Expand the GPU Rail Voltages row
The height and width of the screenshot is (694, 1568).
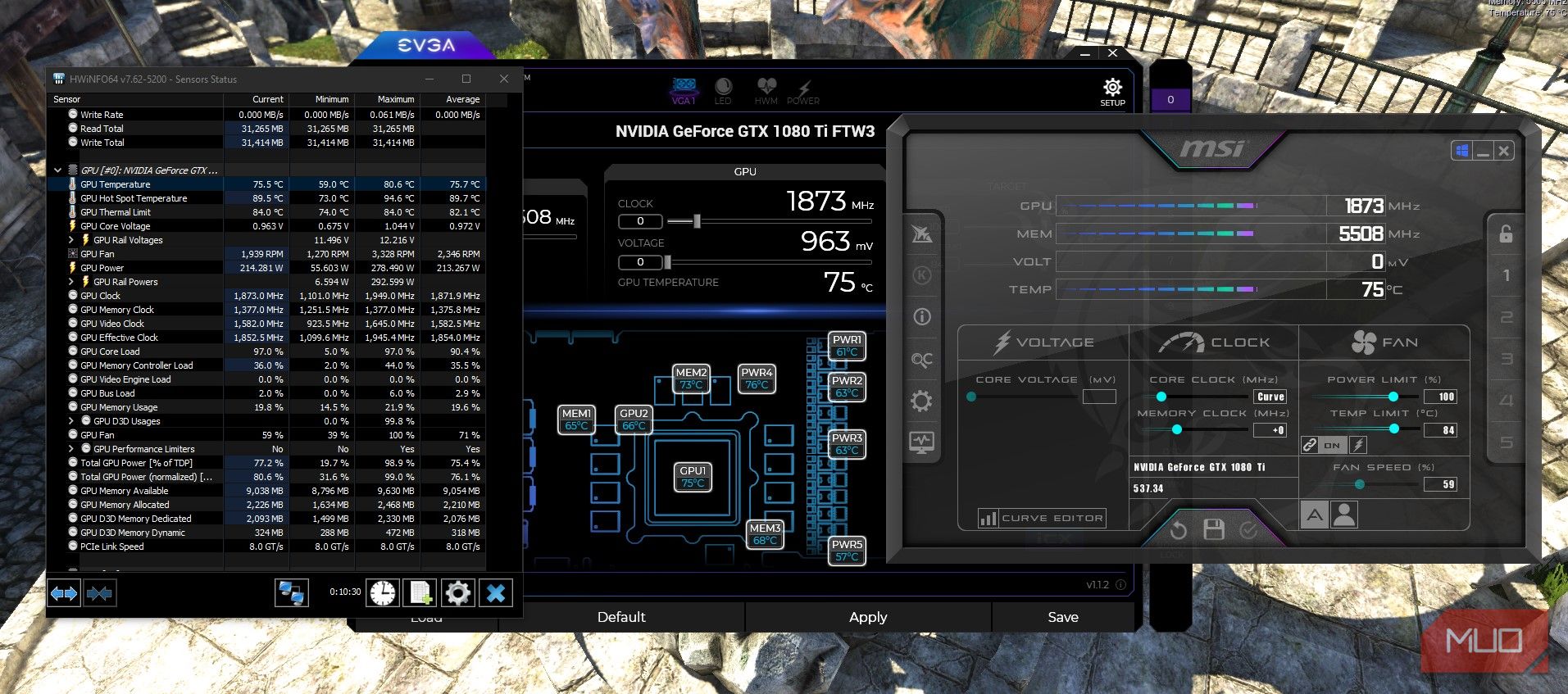click(x=71, y=240)
